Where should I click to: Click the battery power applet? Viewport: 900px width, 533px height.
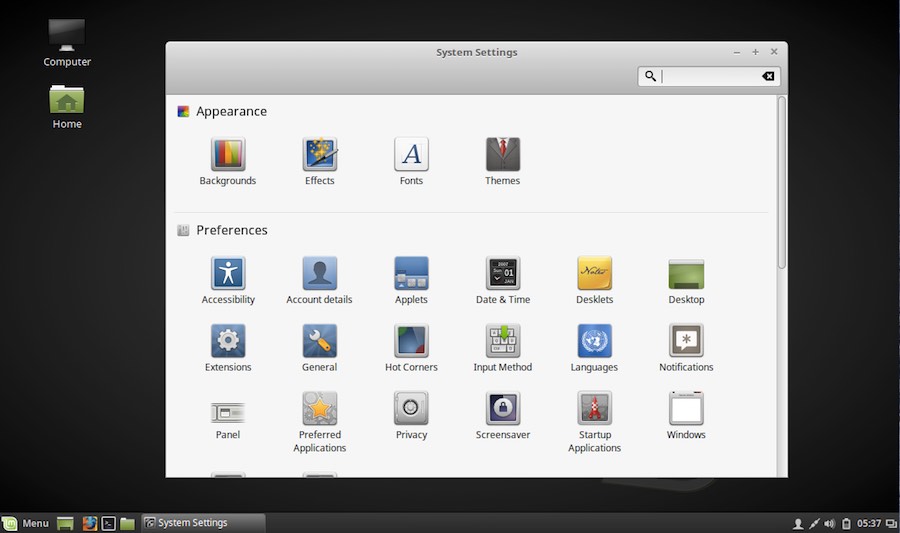click(x=846, y=523)
